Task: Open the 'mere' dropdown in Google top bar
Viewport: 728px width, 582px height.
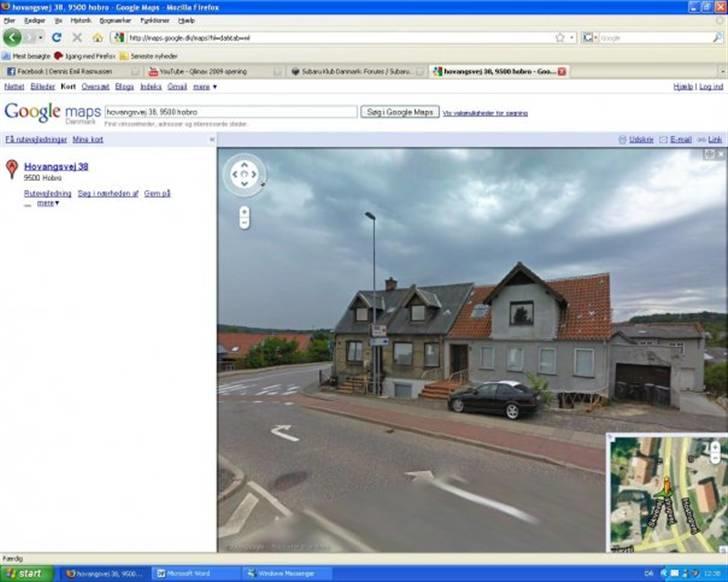Action: click(x=205, y=87)
